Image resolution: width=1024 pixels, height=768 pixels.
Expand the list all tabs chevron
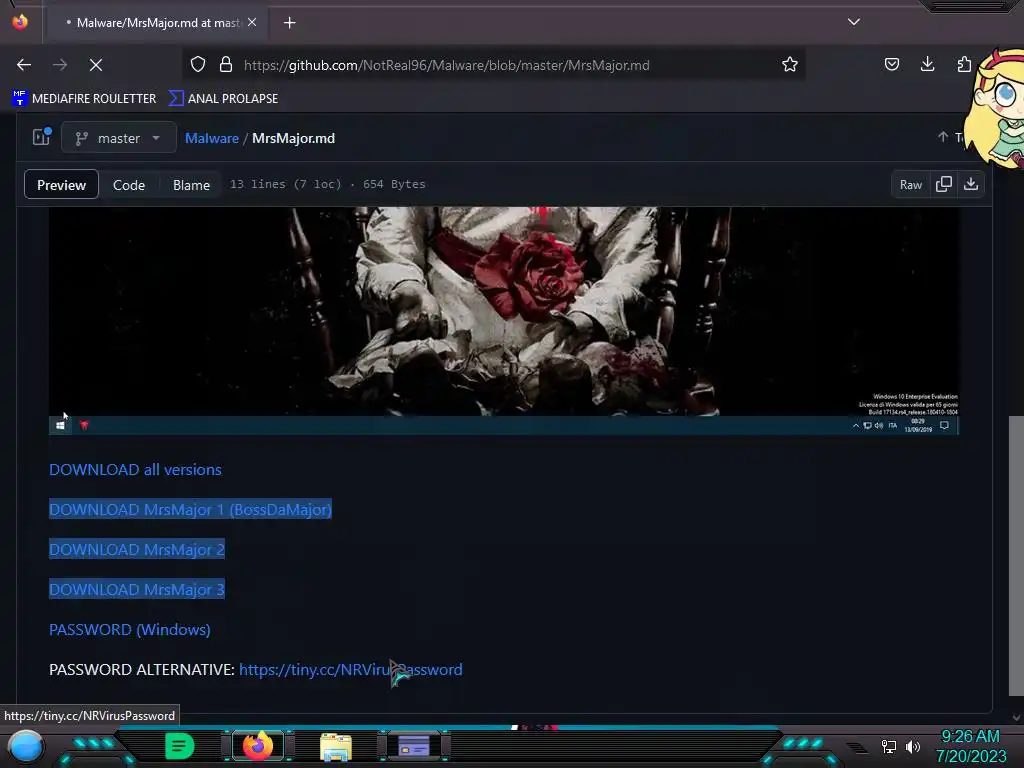(x=854, y=22)
